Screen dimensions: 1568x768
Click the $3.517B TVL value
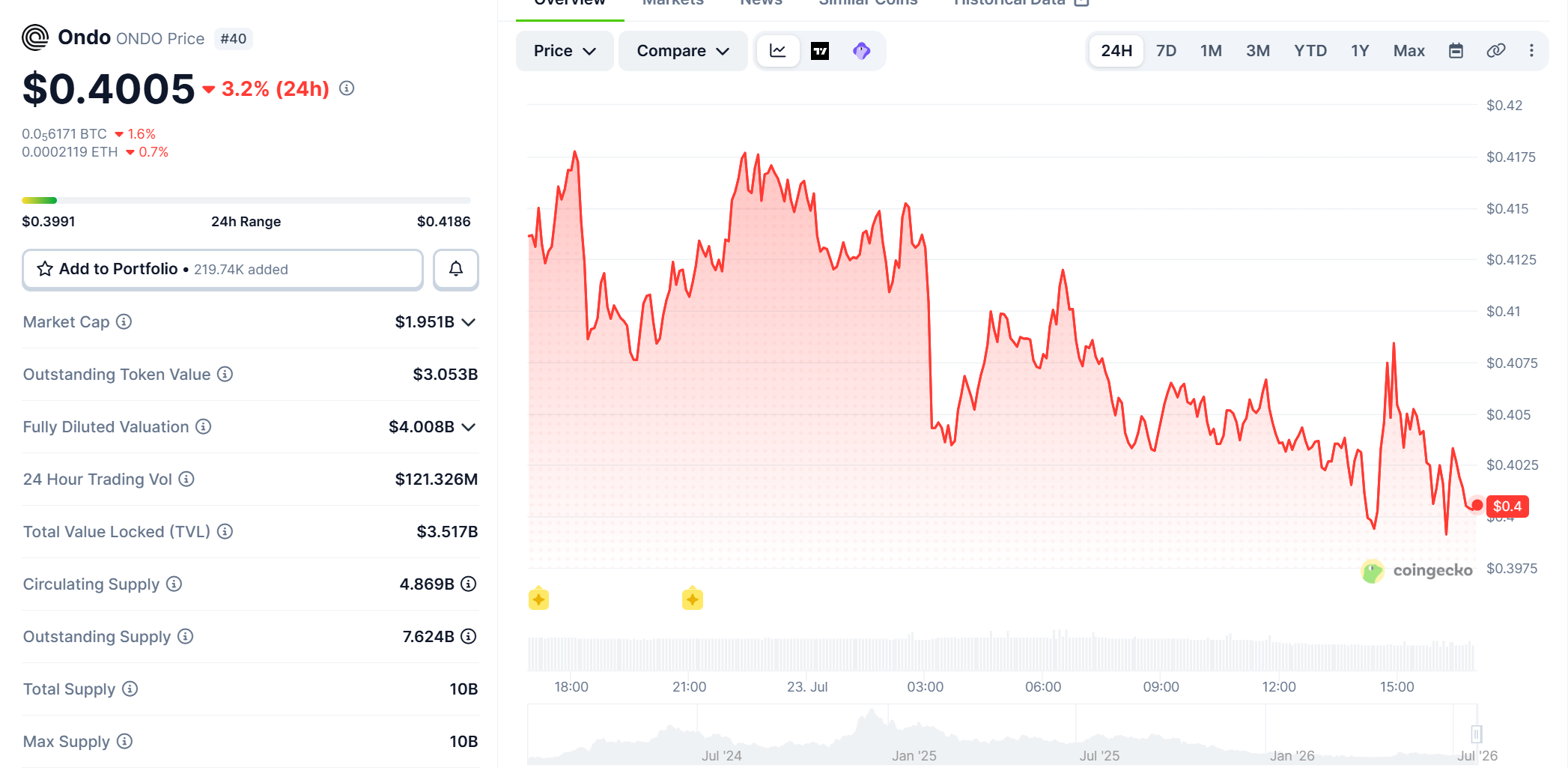[447, 531]
